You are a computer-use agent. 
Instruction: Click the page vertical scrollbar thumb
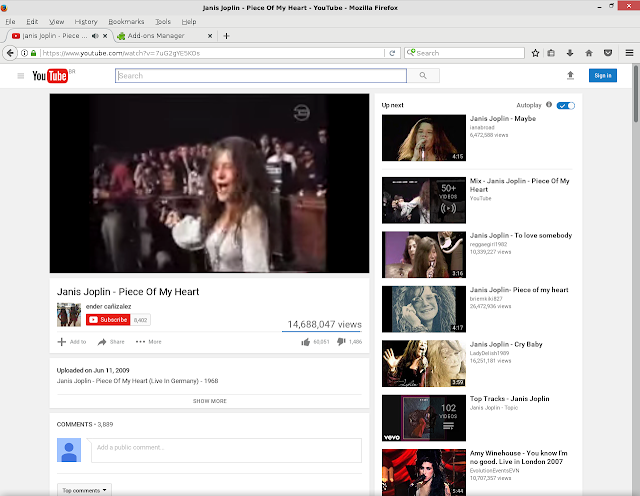tap(636, 93)
